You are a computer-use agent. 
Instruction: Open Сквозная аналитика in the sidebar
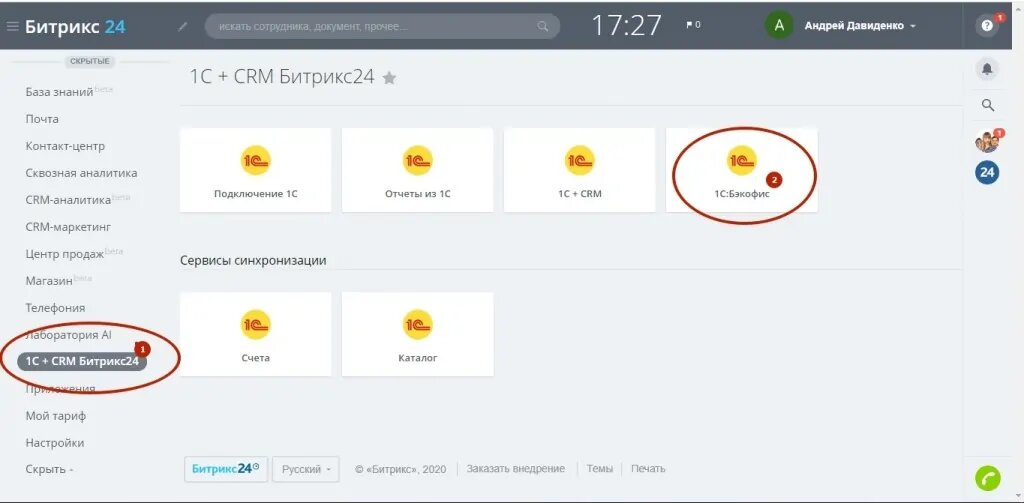tap(81, 173)
